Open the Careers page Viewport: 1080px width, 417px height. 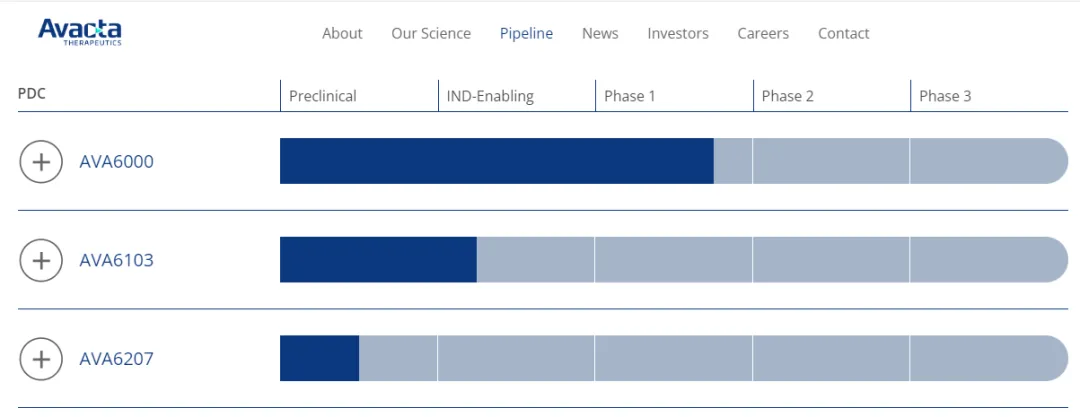(763, 33)
